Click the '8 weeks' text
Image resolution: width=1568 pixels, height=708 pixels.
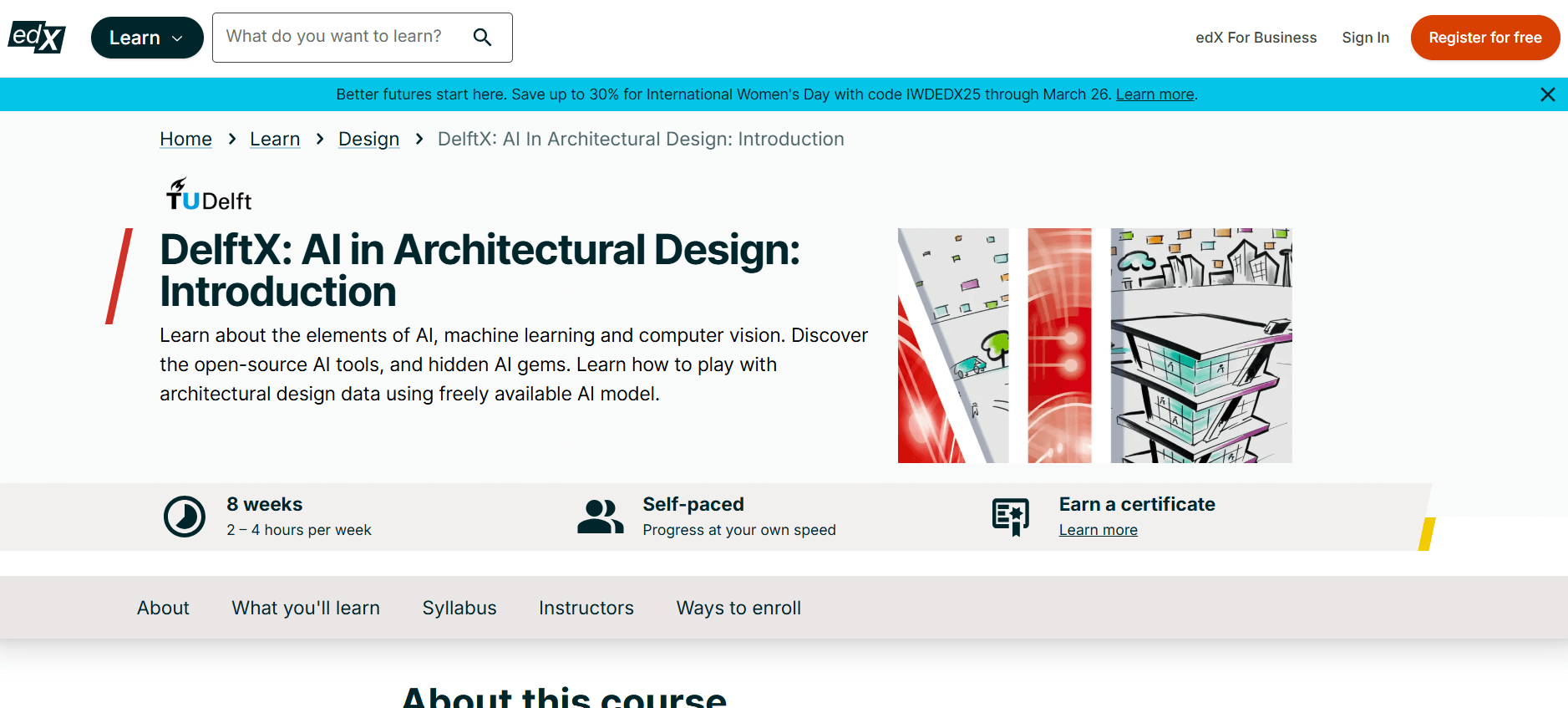(265, 504)
